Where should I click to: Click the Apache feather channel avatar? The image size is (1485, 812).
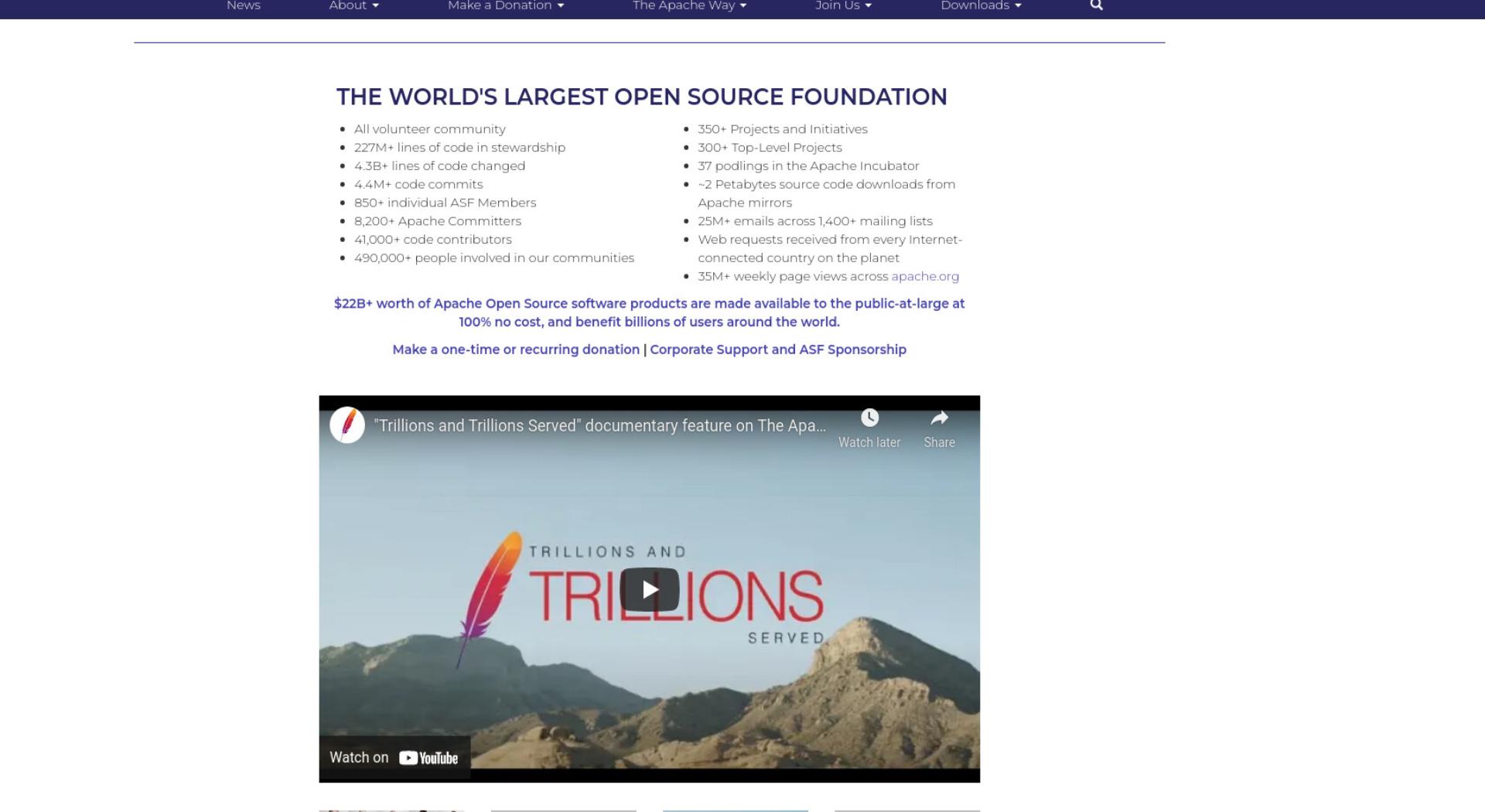pyautogui.click(x=347, y=425)
